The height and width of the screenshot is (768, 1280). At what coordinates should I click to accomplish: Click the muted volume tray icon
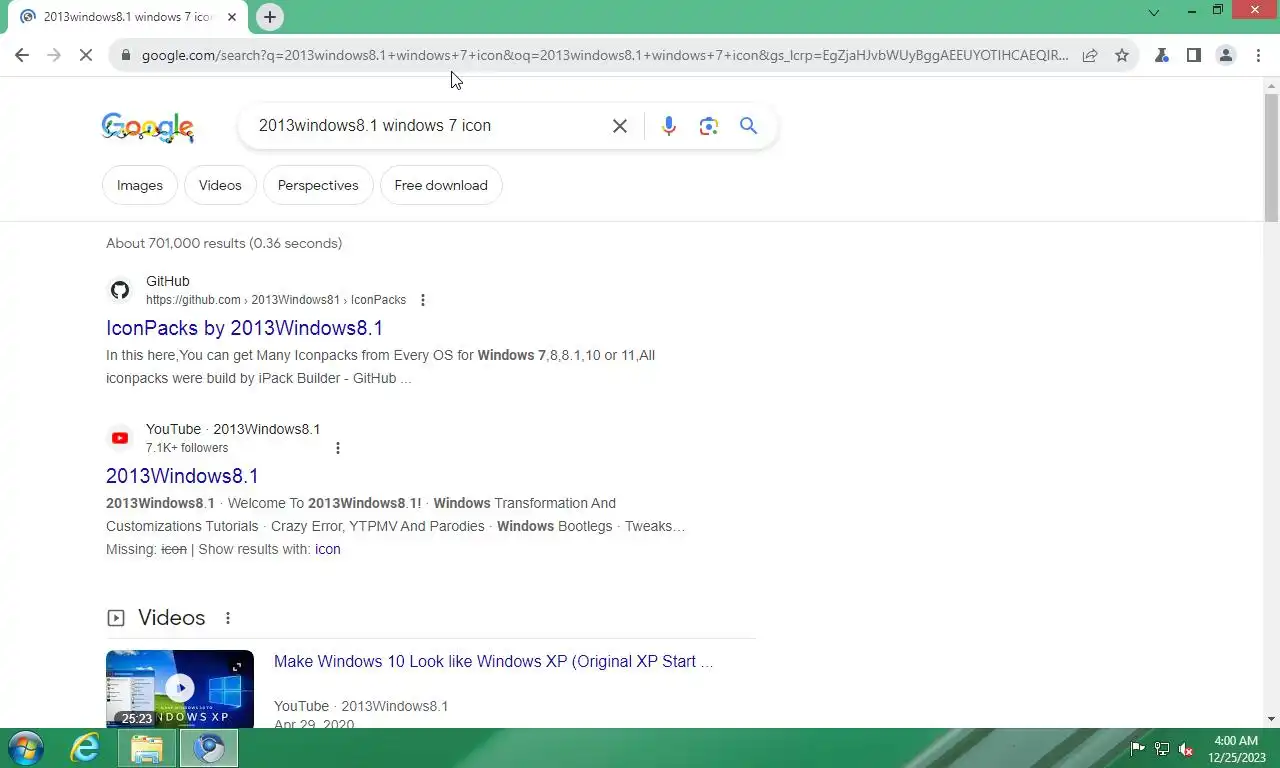(1186, 749)
